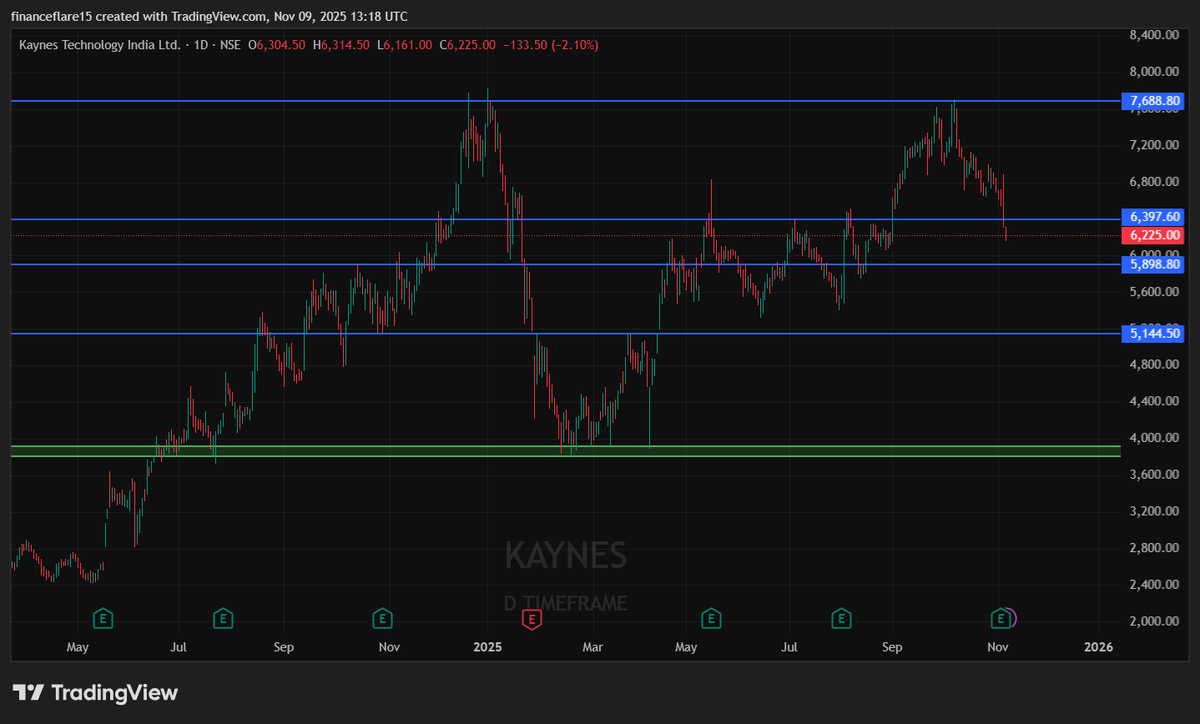This screenshot has width=1200, height=724.
Task: Select the 5,898.80 blue price label
Action: 1154,265
